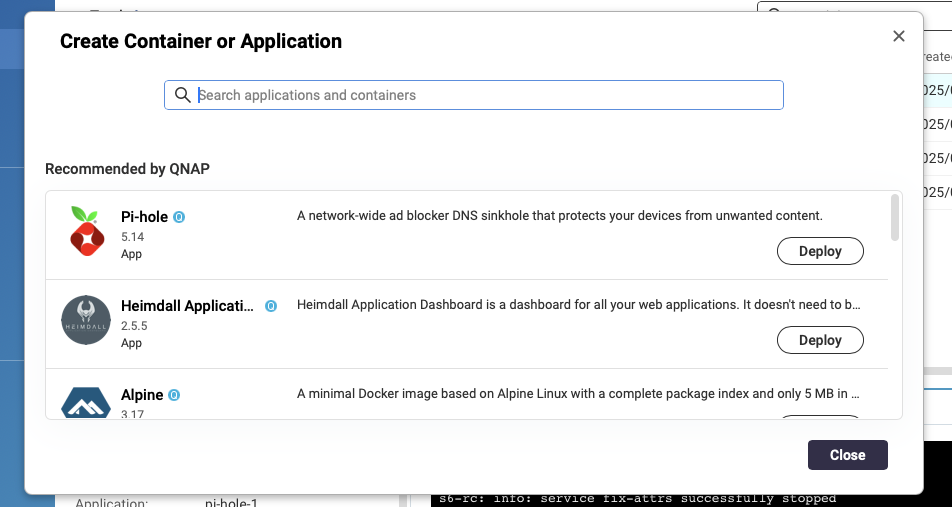Focus the Search applications and containers field
952x507 pixels.
coord(480,95)
